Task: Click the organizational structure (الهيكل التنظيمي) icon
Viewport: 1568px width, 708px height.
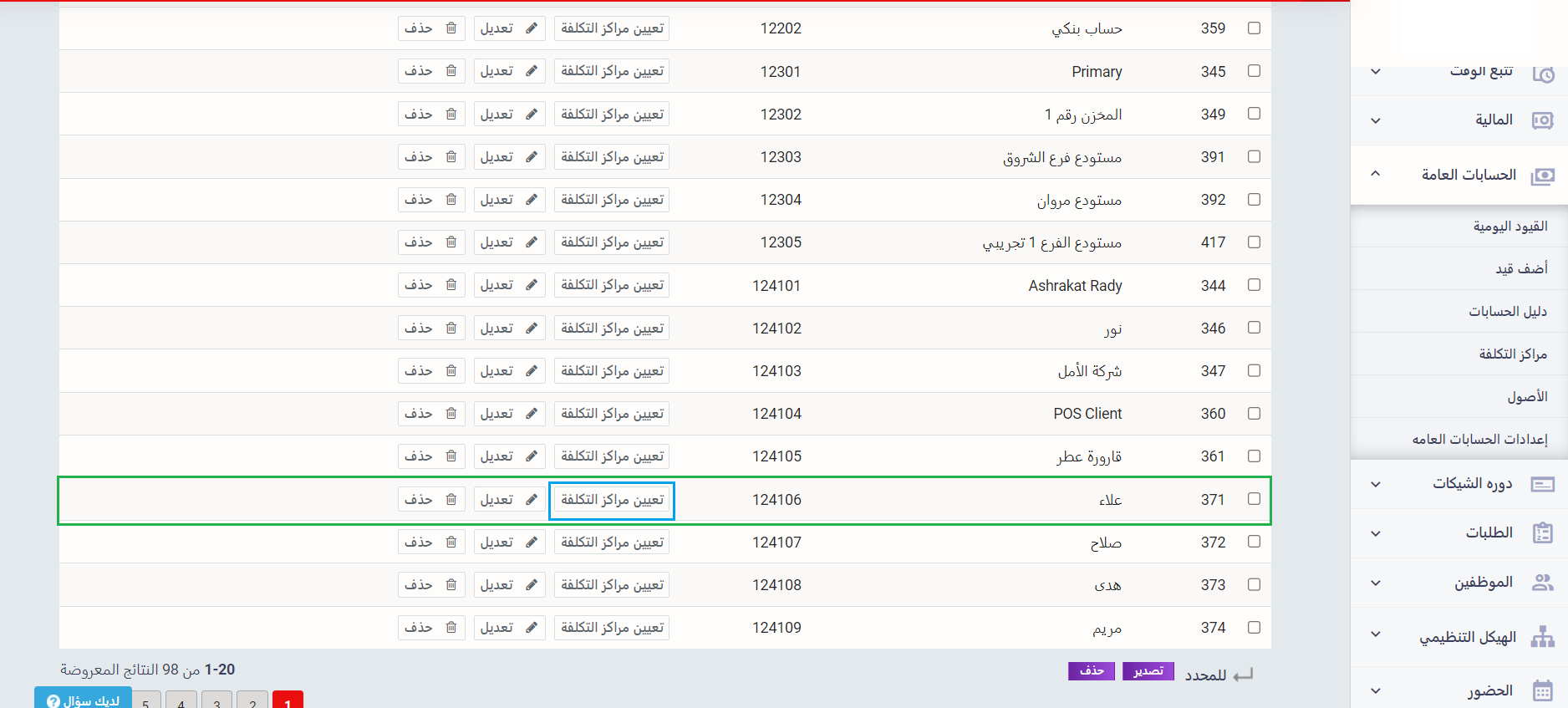Action: (x=1542, y=637)
